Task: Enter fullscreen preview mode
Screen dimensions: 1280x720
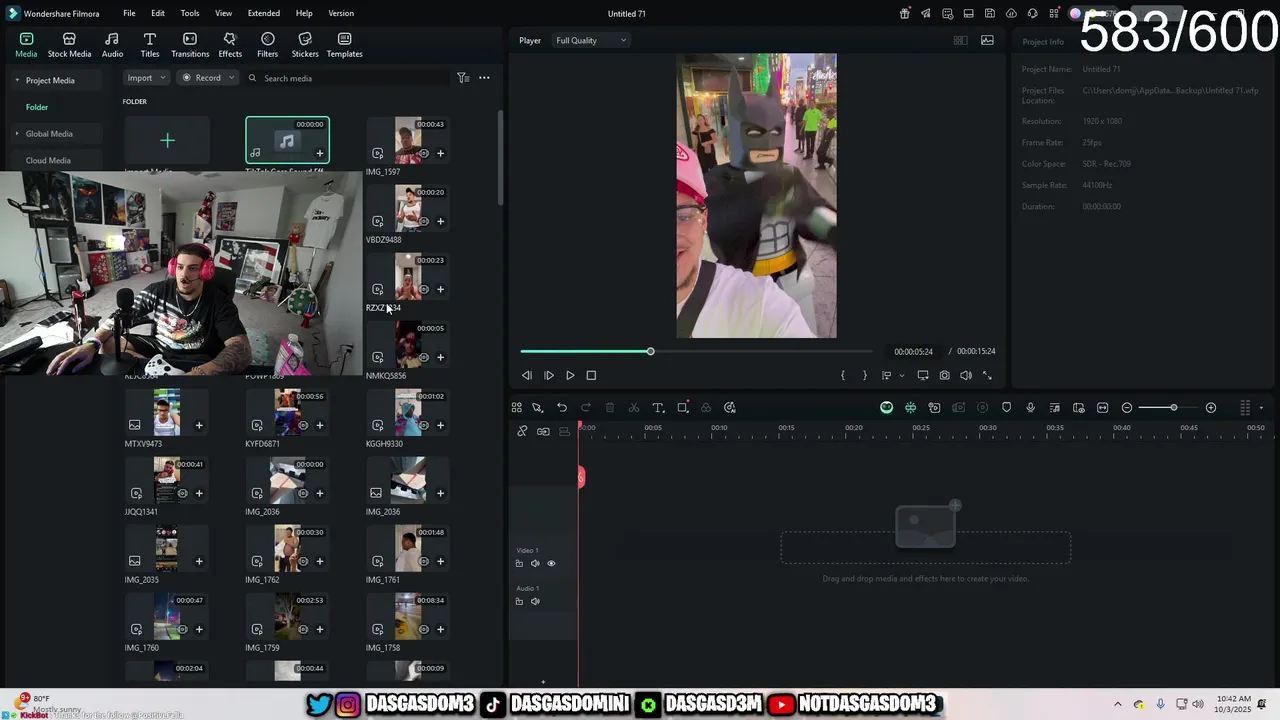Action: click(987, 375)
